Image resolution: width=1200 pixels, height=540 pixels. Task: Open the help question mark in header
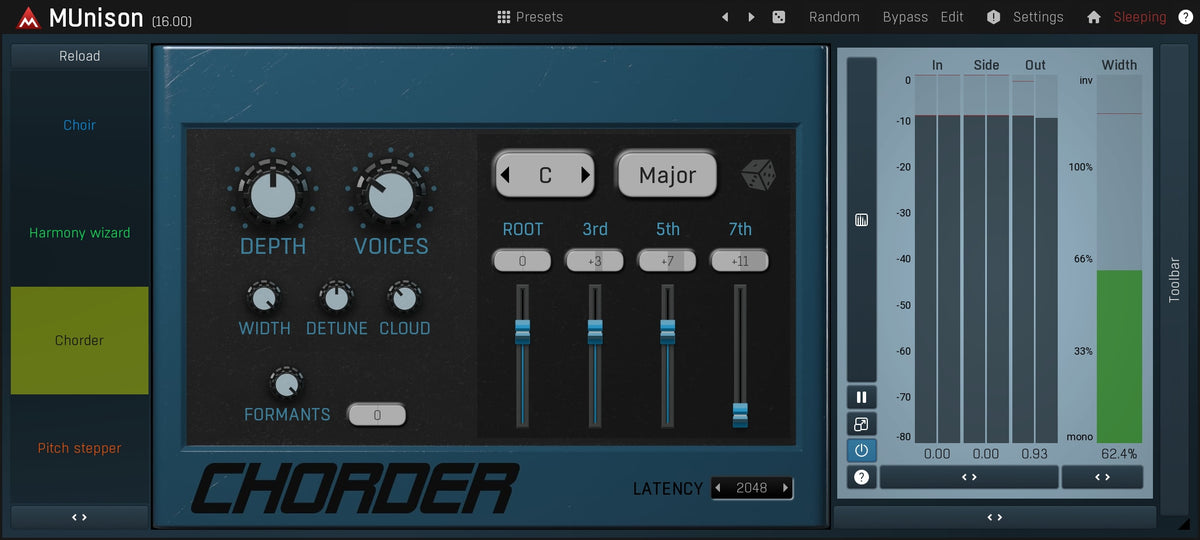(x=1185, y=17)
